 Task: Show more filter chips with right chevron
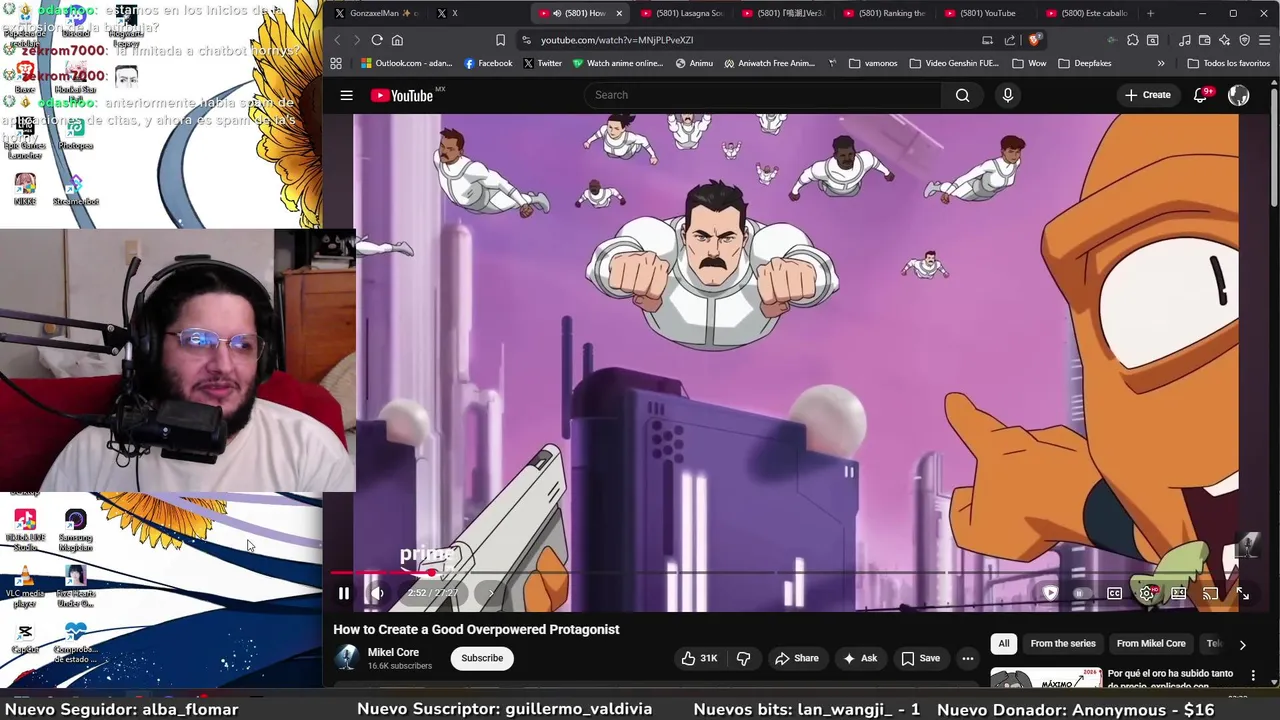[x=1242, y=645]
